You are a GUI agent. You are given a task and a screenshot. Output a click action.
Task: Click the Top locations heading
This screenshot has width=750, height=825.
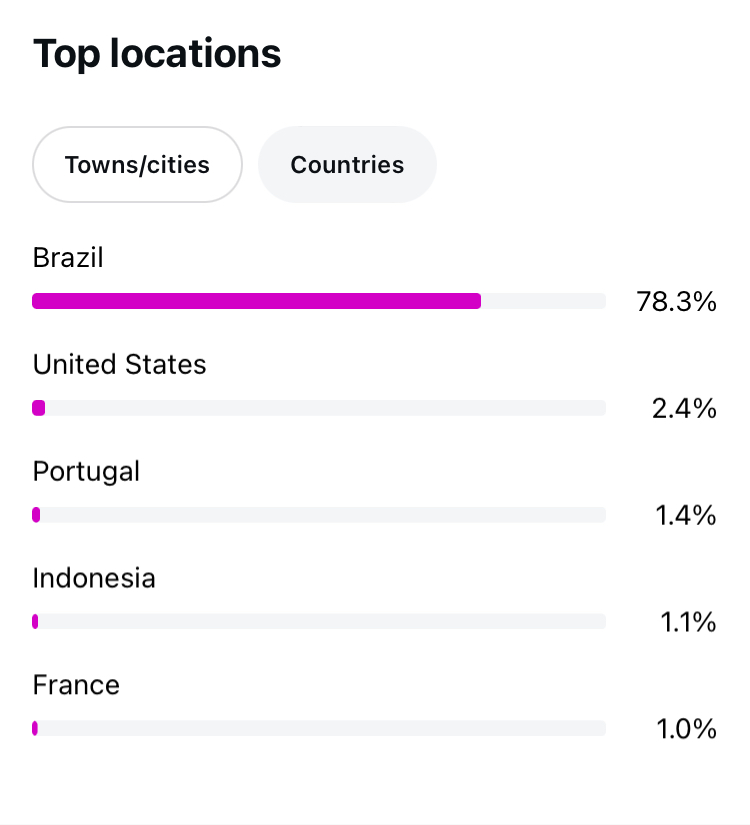157,55
